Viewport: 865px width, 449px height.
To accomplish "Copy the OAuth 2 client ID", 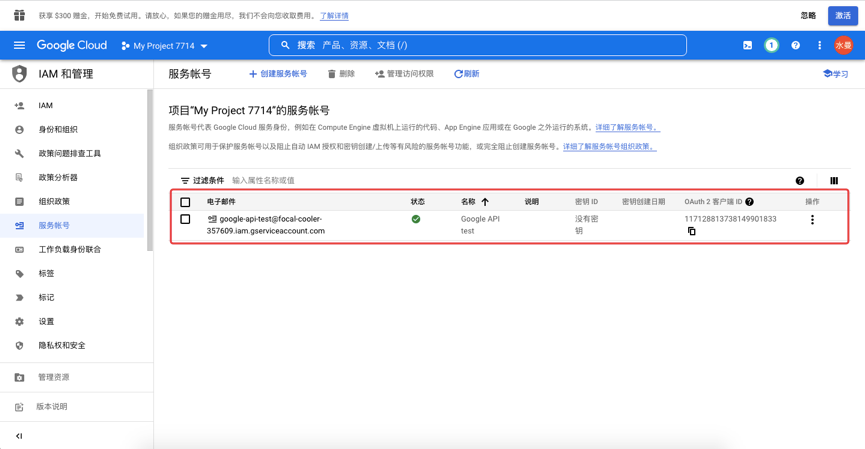I will (x=692, y=231).
